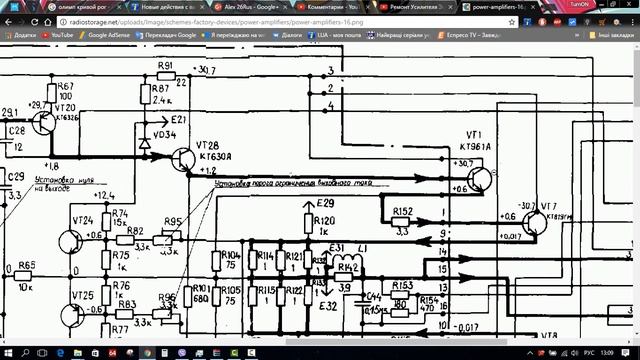This screenshot has width=640, height=360.
Task: Switch to Chrome on the taskbar
Action: click(x=147, y=353)
